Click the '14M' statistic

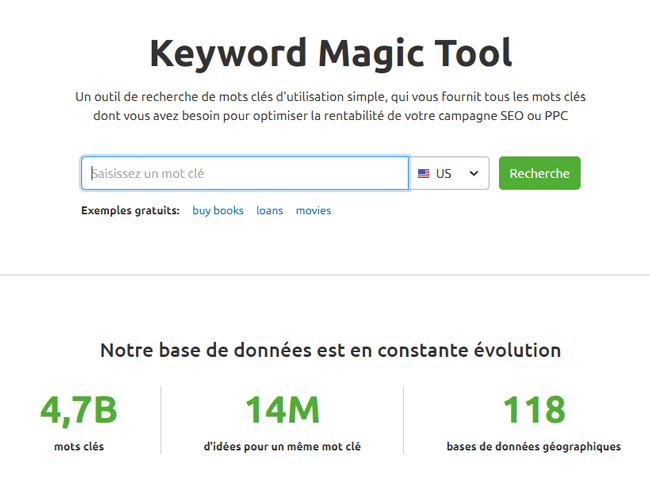click(282, 410)
